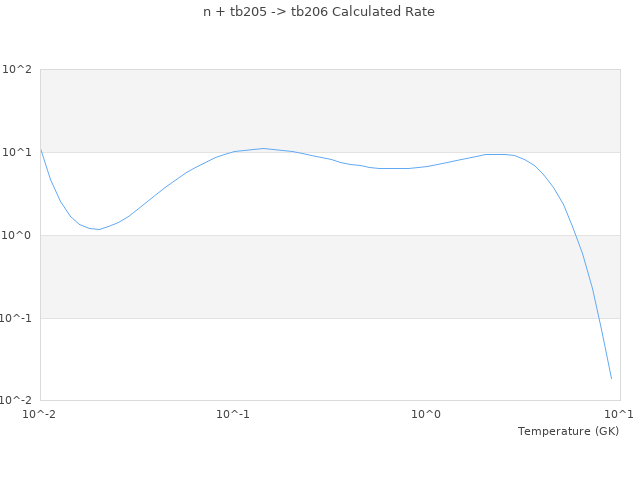
Task: Click the bottom white band below the 10^-1 gridline
Action: [x=300, y=360]
